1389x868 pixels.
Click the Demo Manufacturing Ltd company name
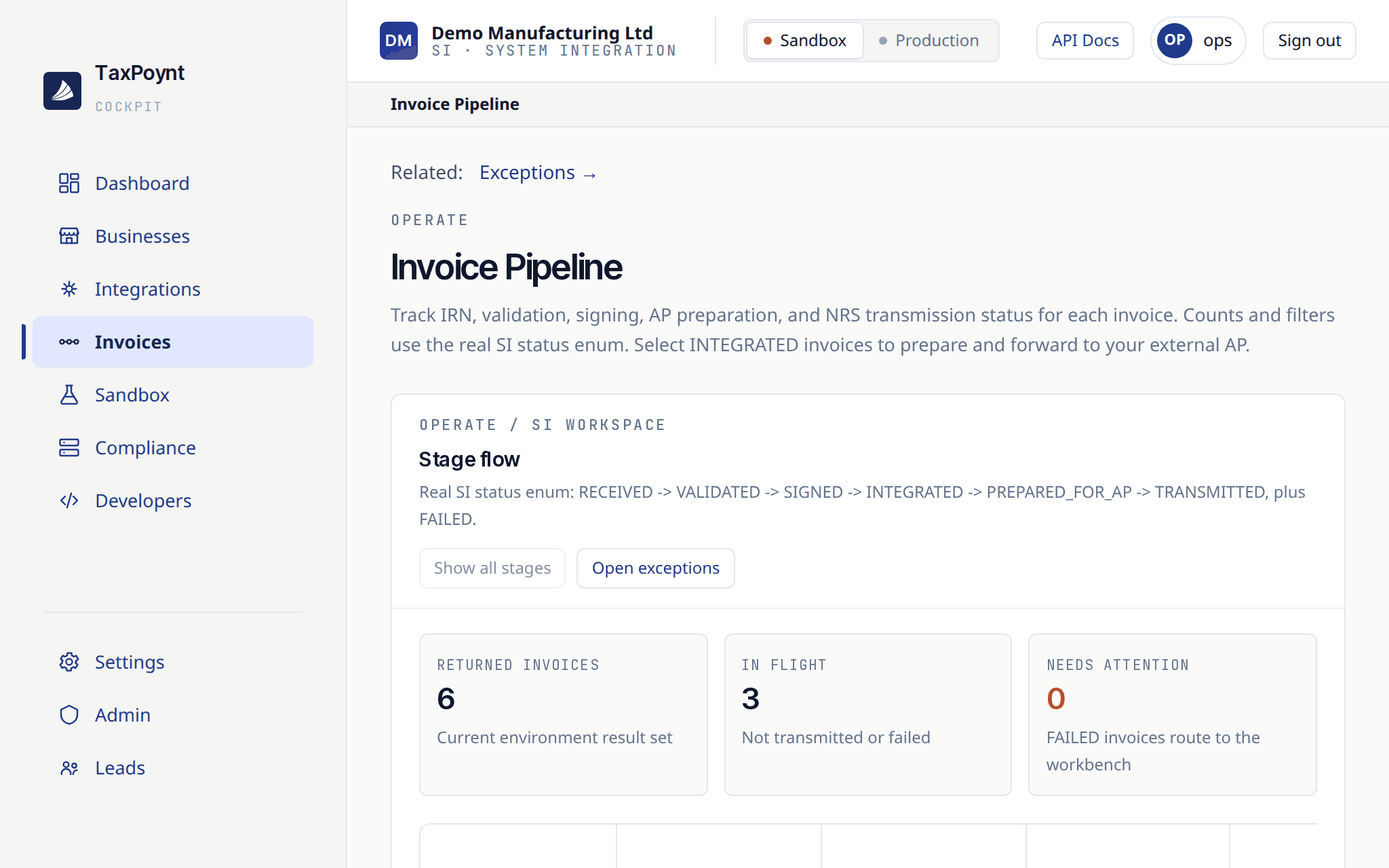point(543,33)
